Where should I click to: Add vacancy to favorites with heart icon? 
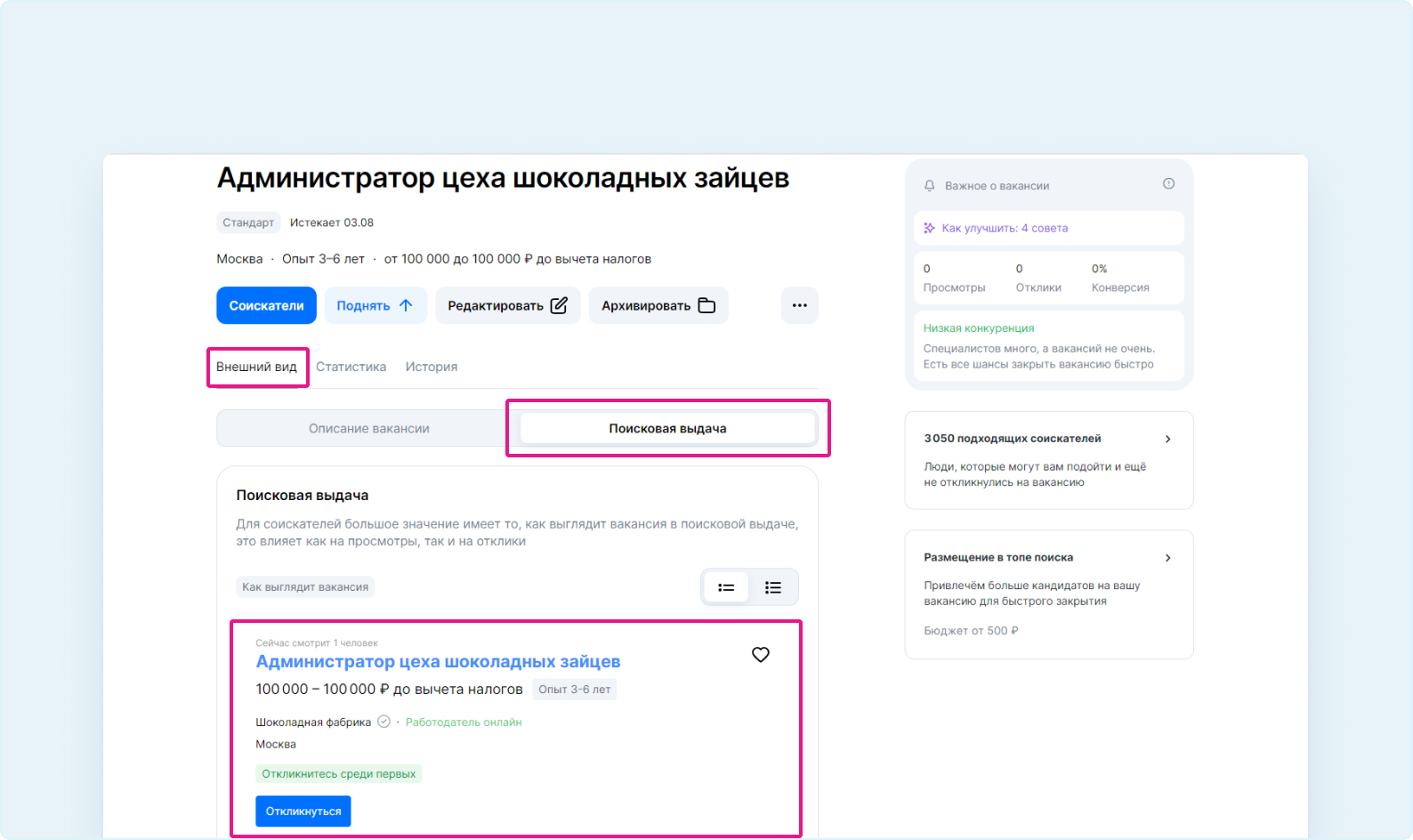click(761, 655)
